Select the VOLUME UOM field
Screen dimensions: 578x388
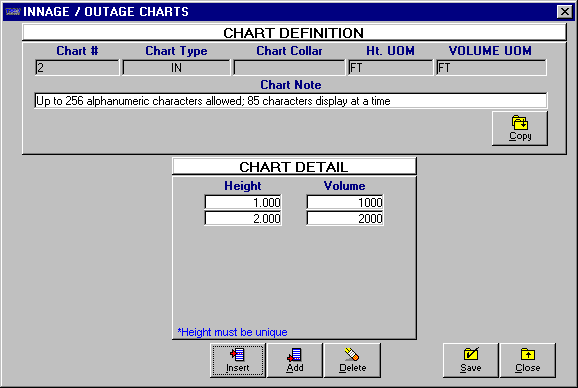pos(491,68)
